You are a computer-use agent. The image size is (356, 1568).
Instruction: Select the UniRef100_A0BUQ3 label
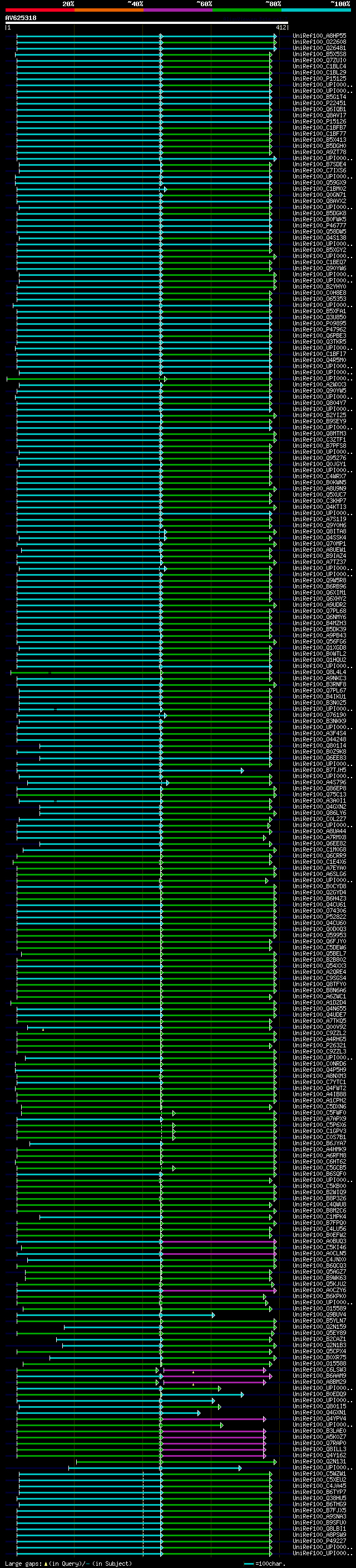[319, 1241]
